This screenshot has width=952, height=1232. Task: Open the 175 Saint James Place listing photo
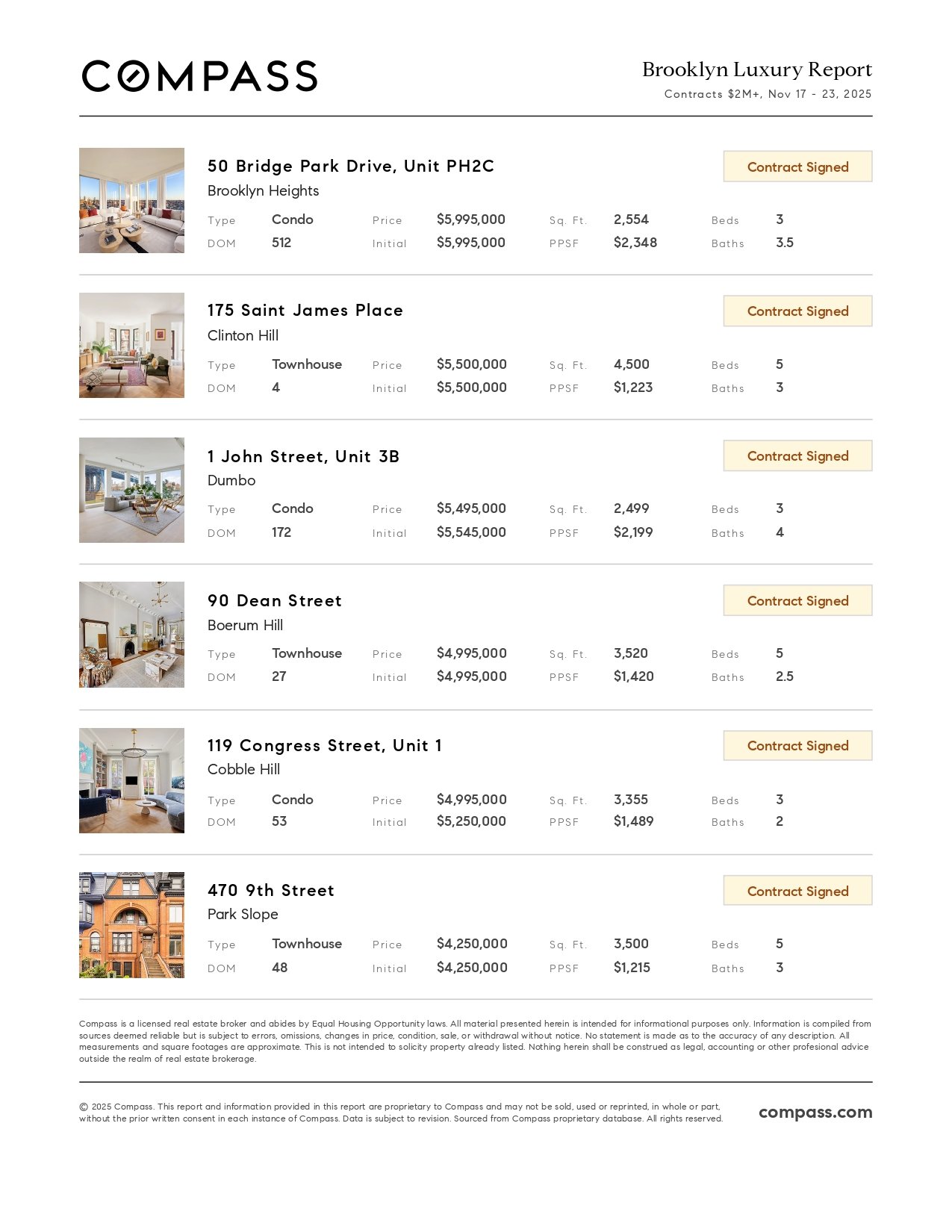[131, 345]
